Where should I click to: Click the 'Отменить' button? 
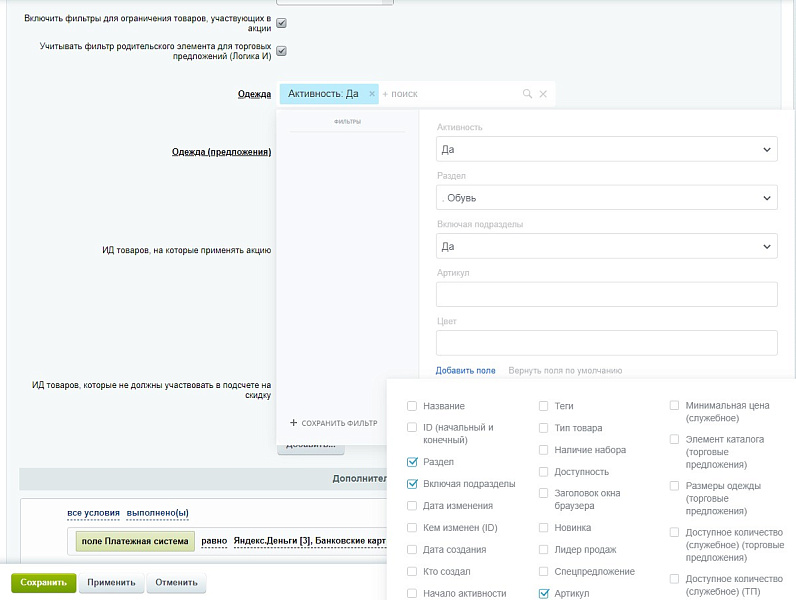(x=175, y=582)
